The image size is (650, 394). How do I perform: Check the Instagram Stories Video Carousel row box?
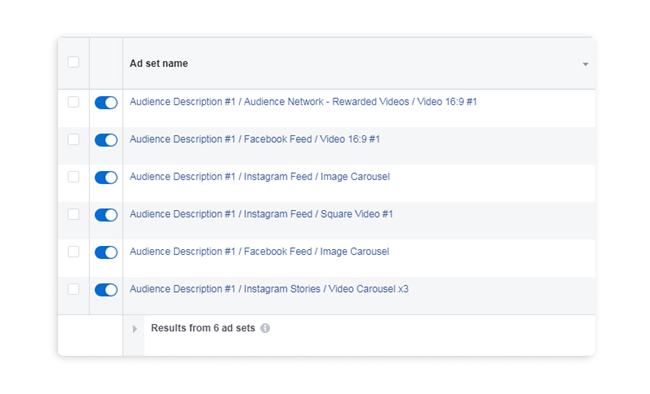pyautogui.click(x=73, y=289)
